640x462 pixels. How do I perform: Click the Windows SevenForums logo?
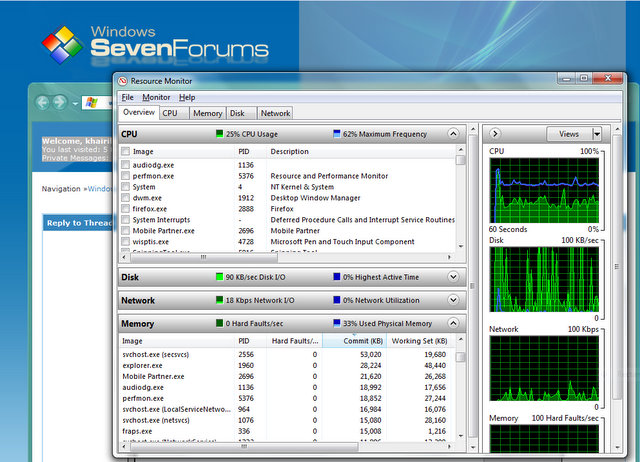[155, 45]
